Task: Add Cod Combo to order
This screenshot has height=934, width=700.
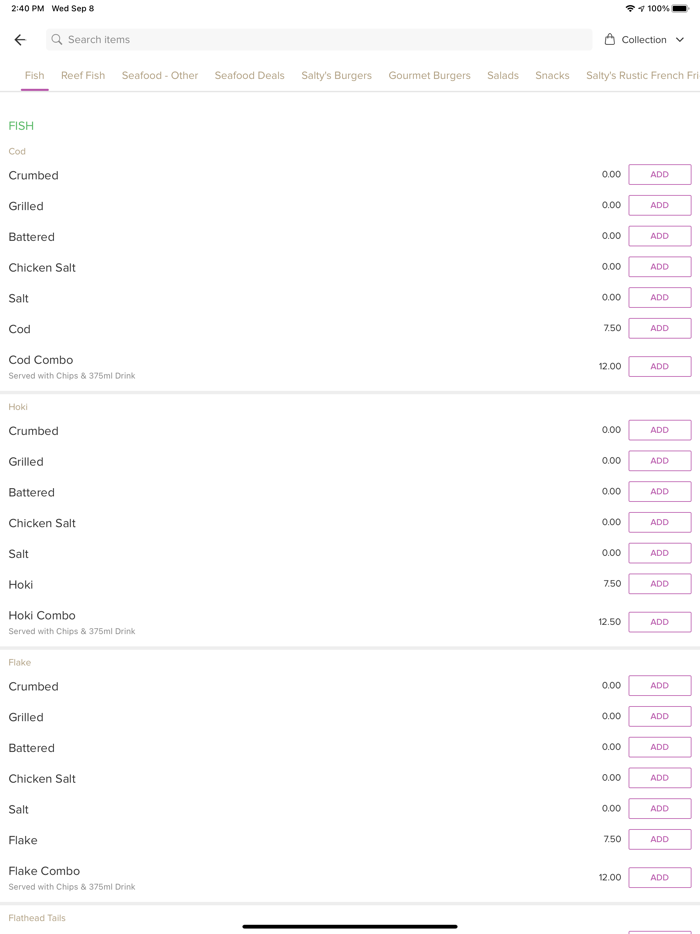Action: pos(659,366)
